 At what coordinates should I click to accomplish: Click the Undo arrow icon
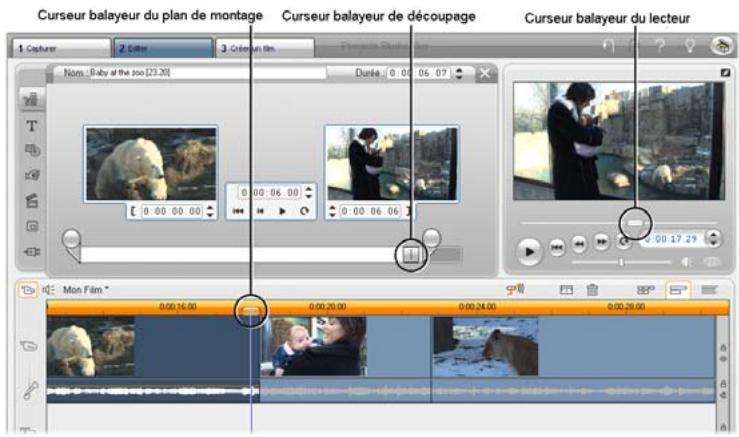[609, 46]
